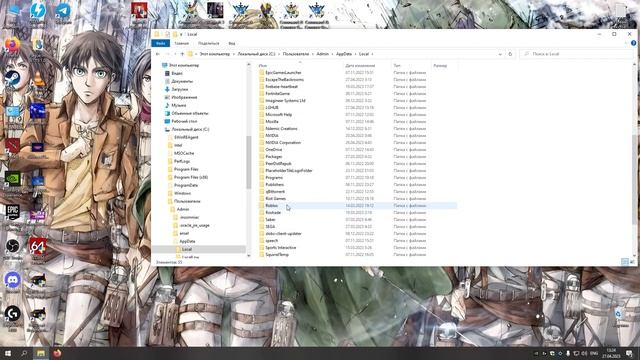Image resolution: width=640 pixels, height=360 pixels.
Task: Sort by the Тип column header
Action: [397, 65]
